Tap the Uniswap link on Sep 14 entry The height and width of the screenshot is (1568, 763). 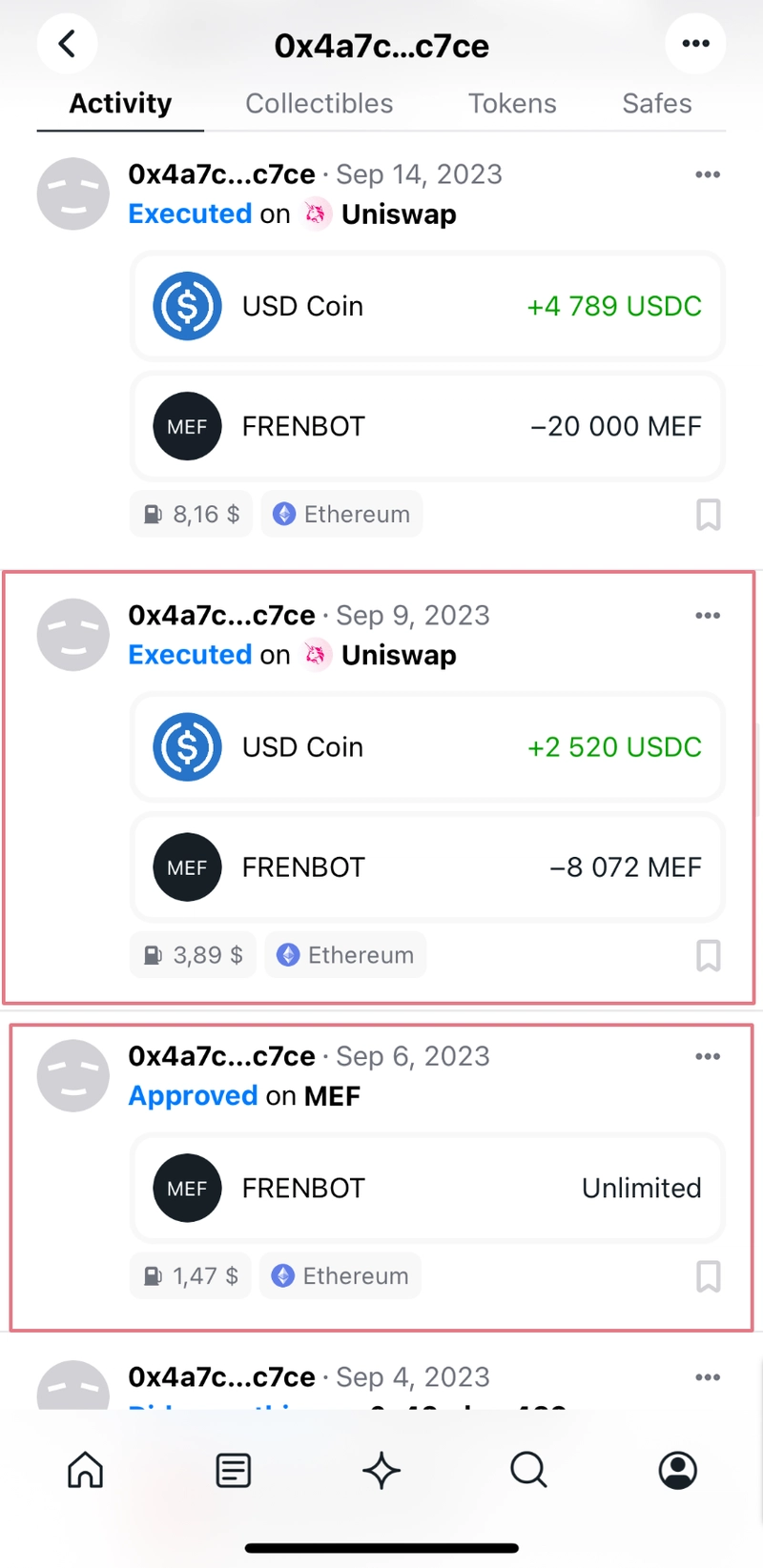pyautogui.click(x=399, y=214)
